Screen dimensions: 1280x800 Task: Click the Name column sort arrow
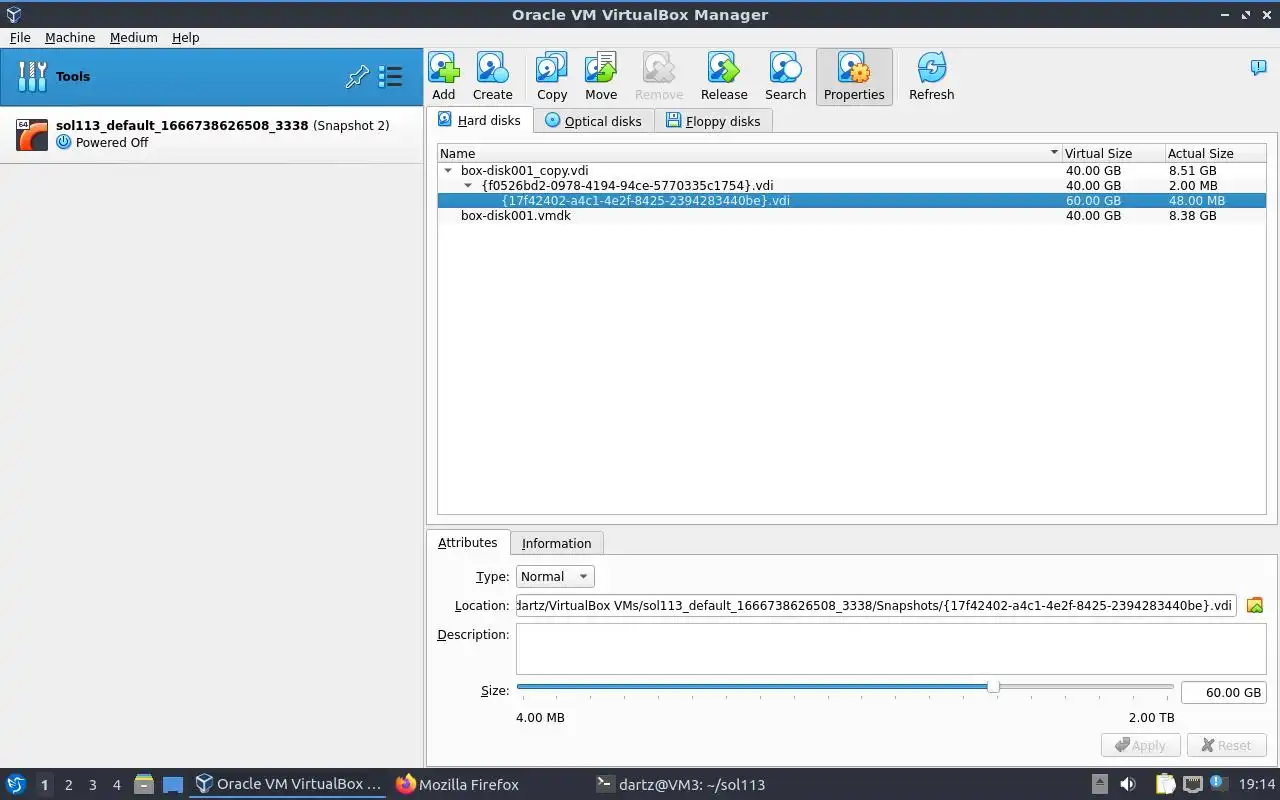coord(1053,153)
